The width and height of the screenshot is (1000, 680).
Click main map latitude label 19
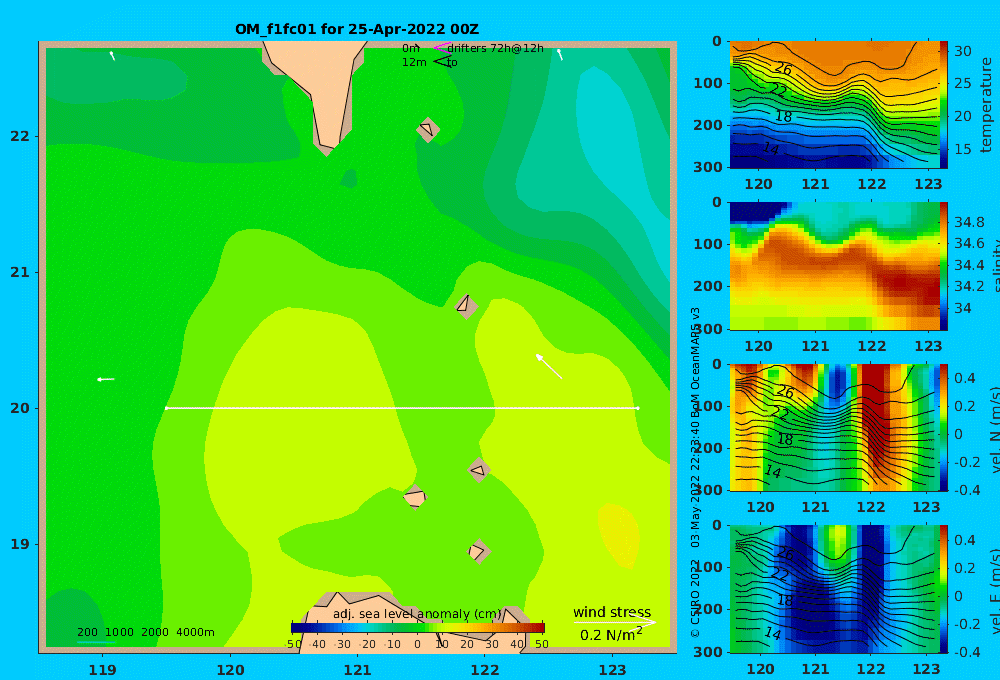[20, 544]
